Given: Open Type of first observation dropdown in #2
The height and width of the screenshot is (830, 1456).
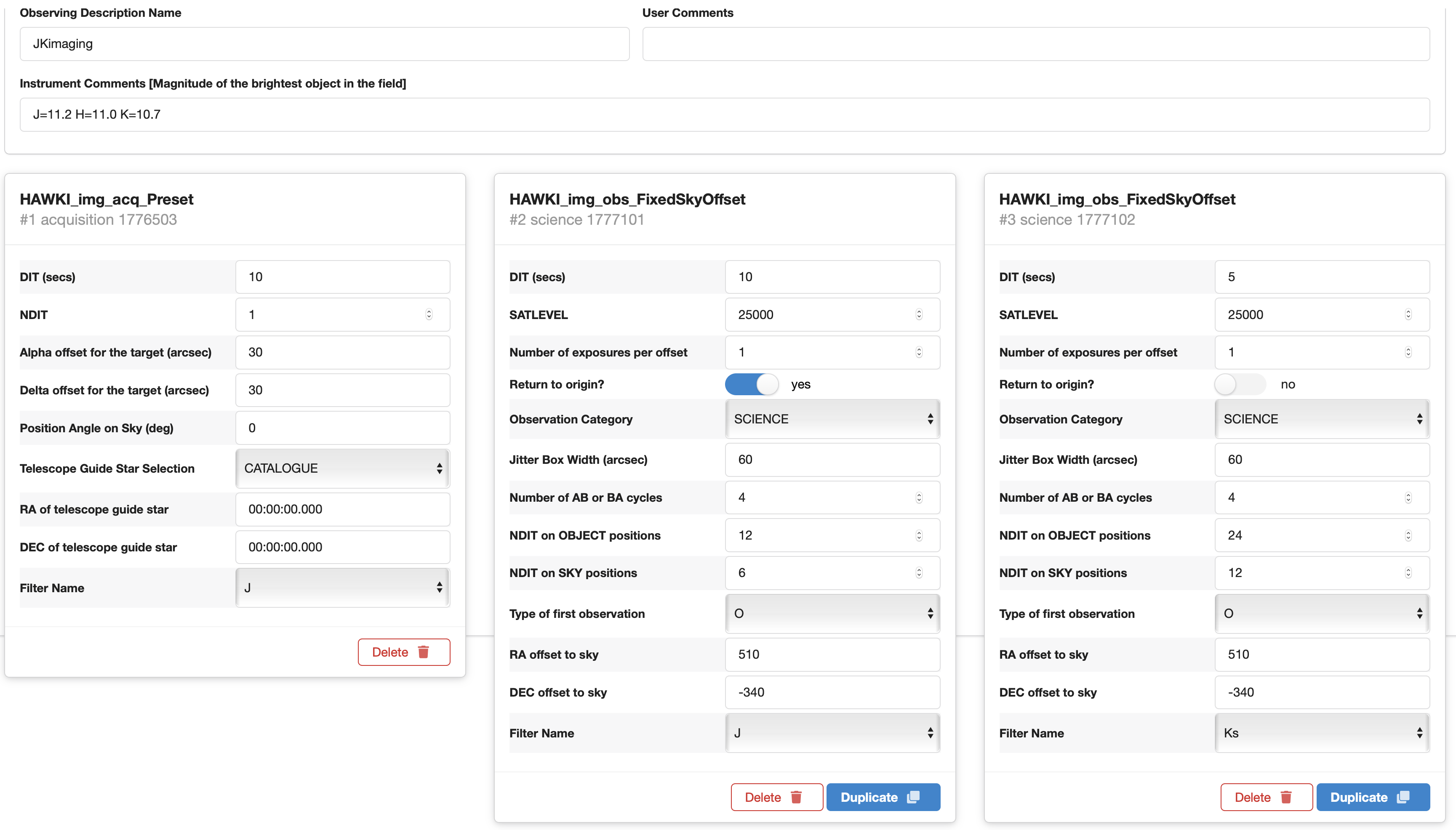Looking at the screenshot, I should [x=832, y=613].
